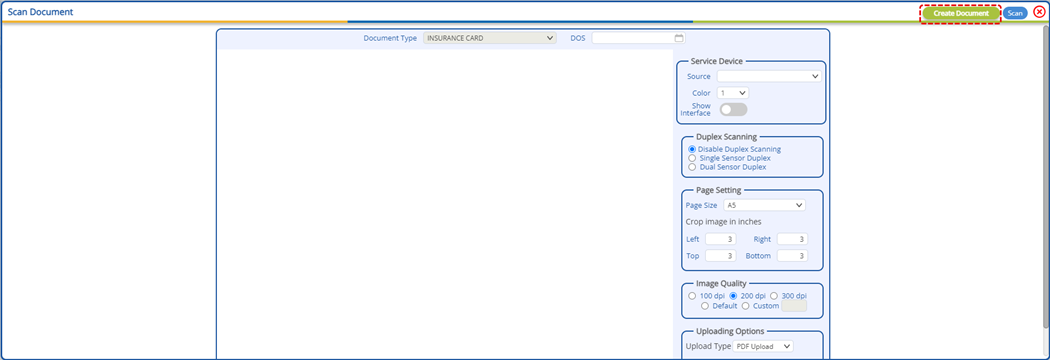Select Custom image quality option
The width and height of the screenshot is (1050, 360).
point(745,306)
